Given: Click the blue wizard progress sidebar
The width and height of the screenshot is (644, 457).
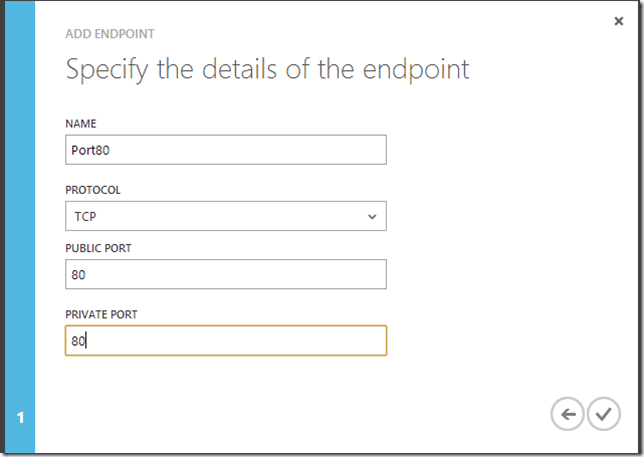Looking at the screenshot, I should [20, 227].
